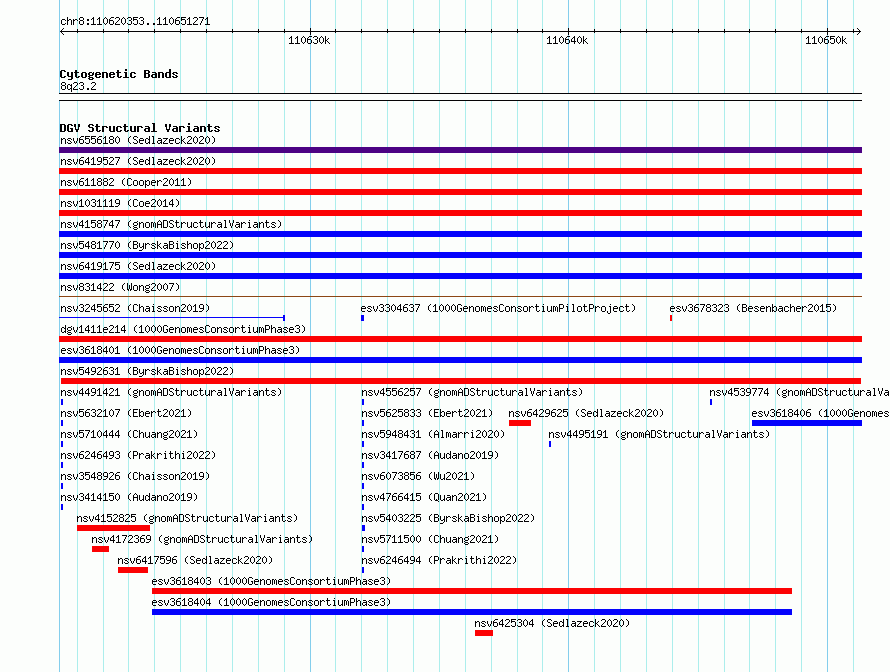Click the red bar under nsv6417596

(133, 570)
